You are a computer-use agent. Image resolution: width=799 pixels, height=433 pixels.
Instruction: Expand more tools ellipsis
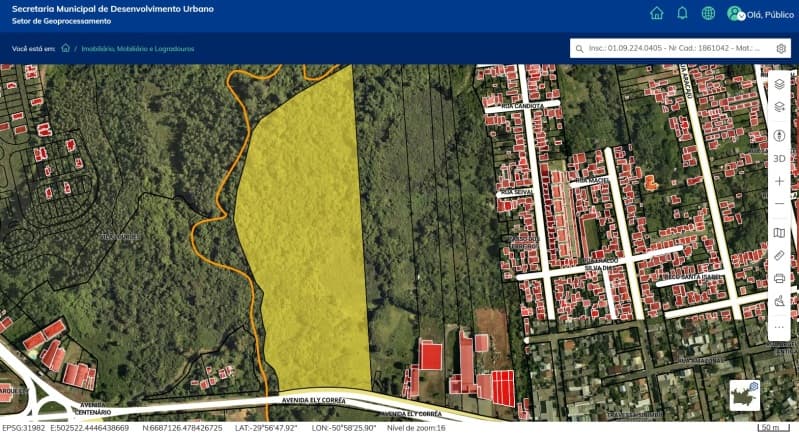(x=779, y=328)
